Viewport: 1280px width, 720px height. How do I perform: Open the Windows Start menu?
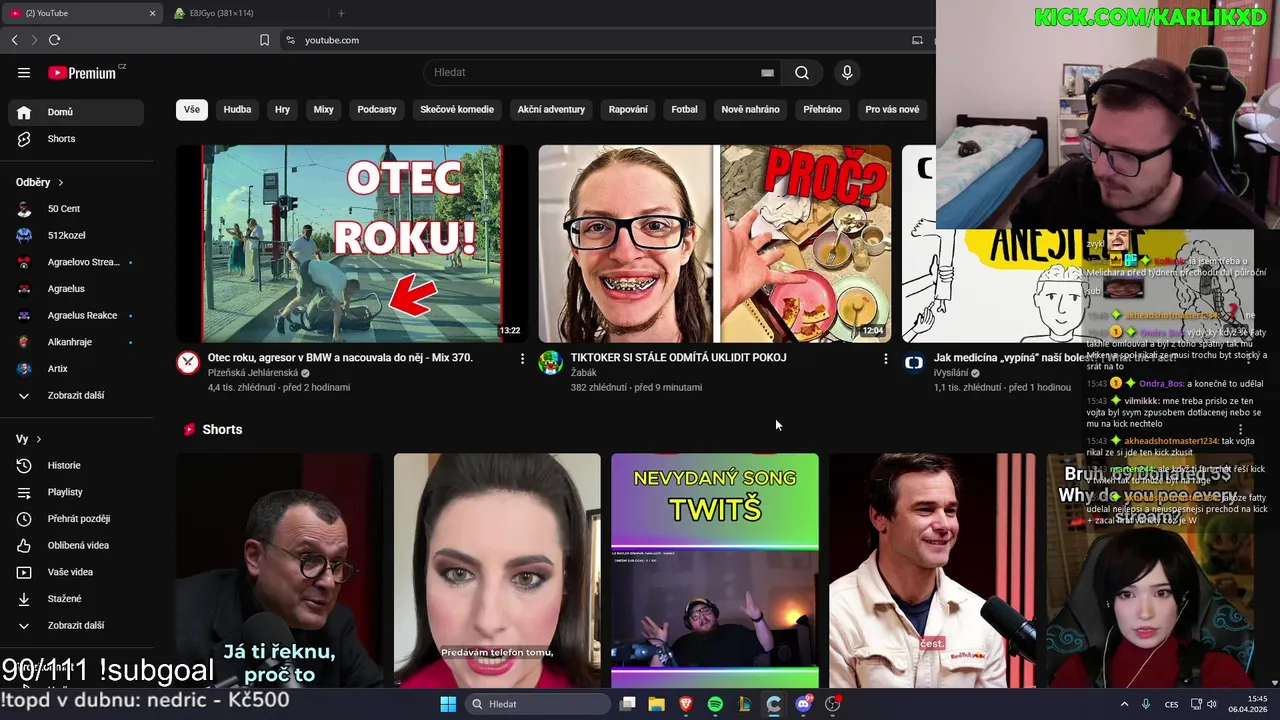tap(448, 704)
